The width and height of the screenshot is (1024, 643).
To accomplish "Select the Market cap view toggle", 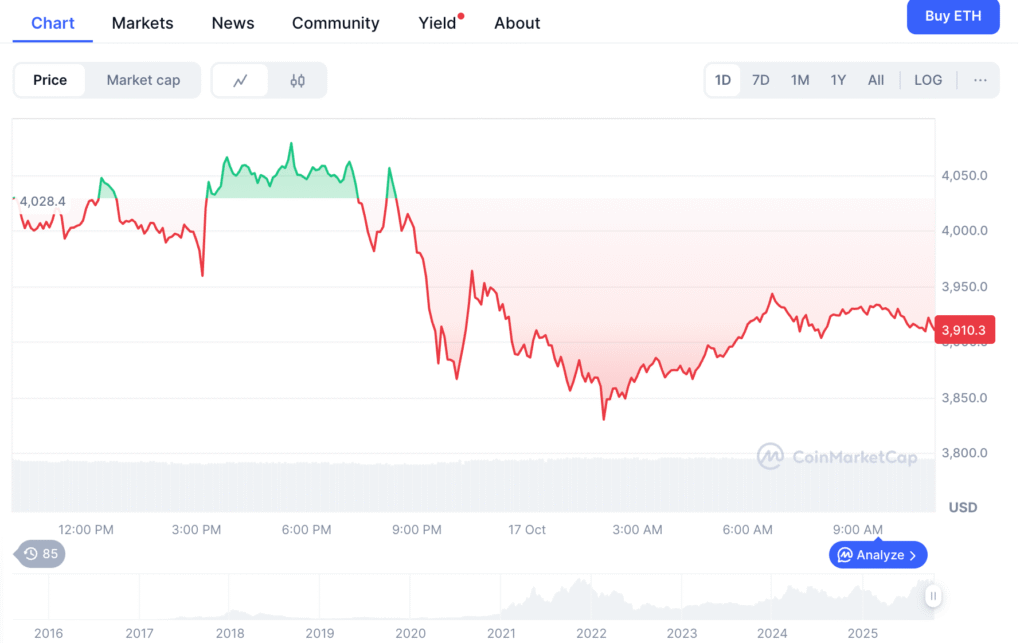I will coord(143,80).
